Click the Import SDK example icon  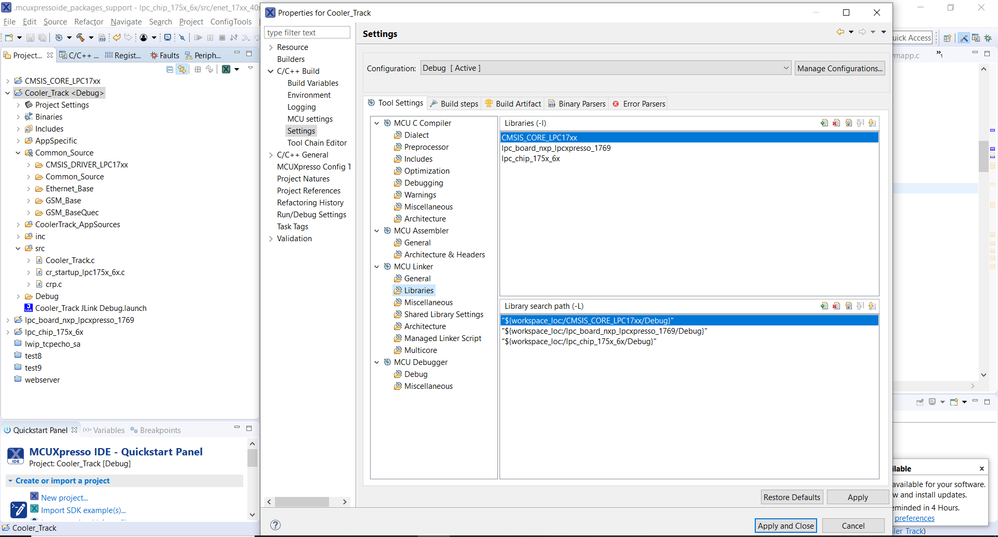click(x=34, y=509)
